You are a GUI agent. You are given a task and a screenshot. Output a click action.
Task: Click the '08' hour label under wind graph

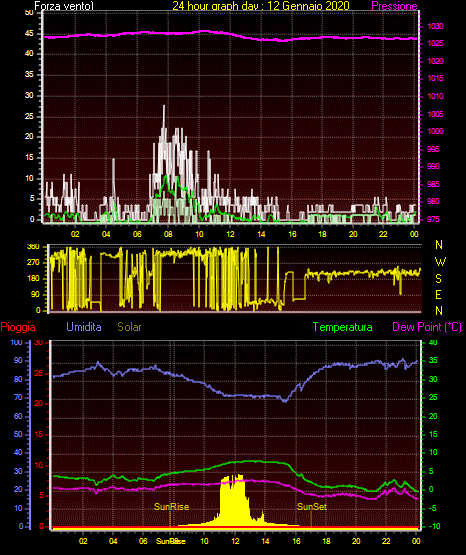pos(168,234)
